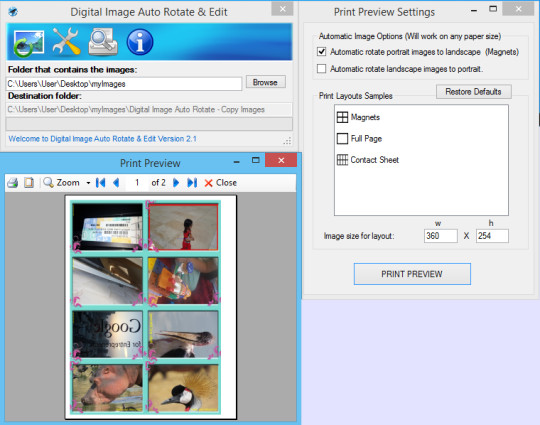
Task: Click the pelican photo thumbnail
Action: (184, 334)
